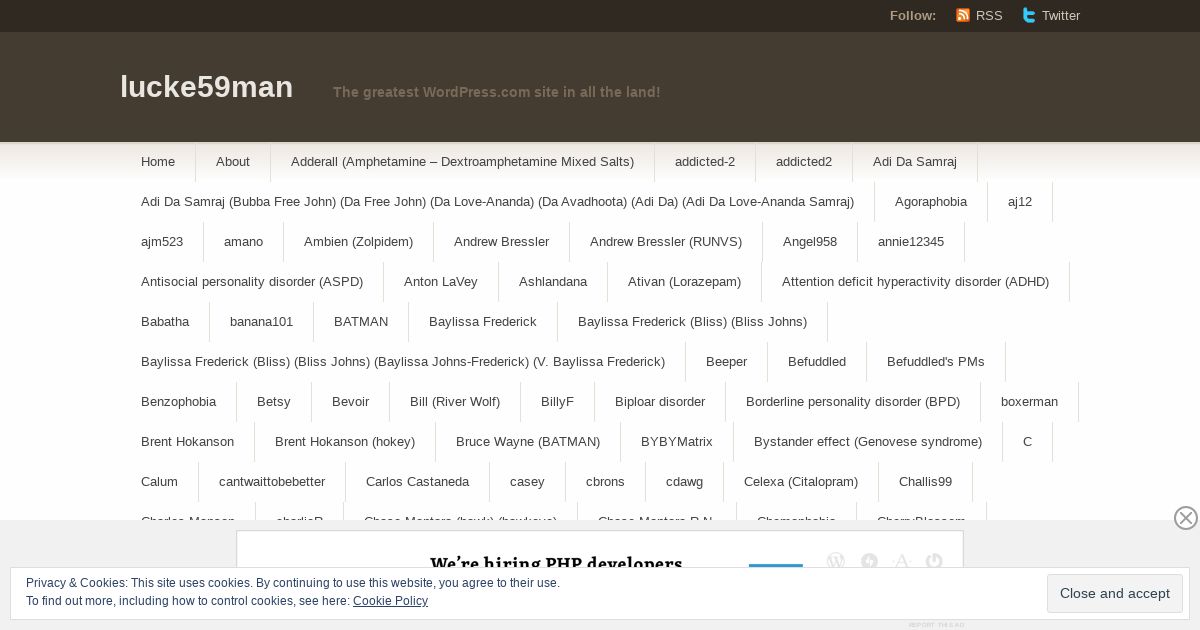Open the Adi Da Samraj page
This screenshot has width=1200, height=630.
tap(915, 161)
